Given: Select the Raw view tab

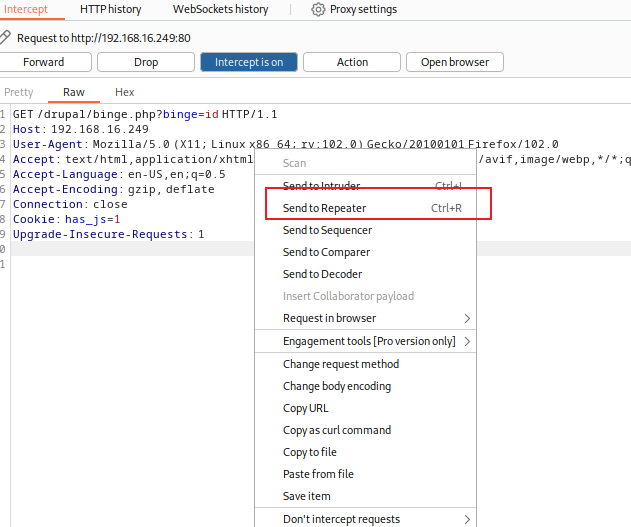Looking at the screenshot, I should point(74,92).
